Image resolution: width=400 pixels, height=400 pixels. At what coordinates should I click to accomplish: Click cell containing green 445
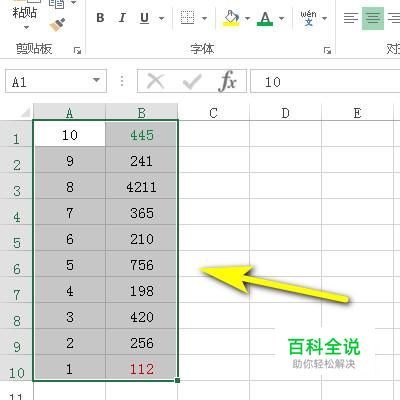pos(142,134)
